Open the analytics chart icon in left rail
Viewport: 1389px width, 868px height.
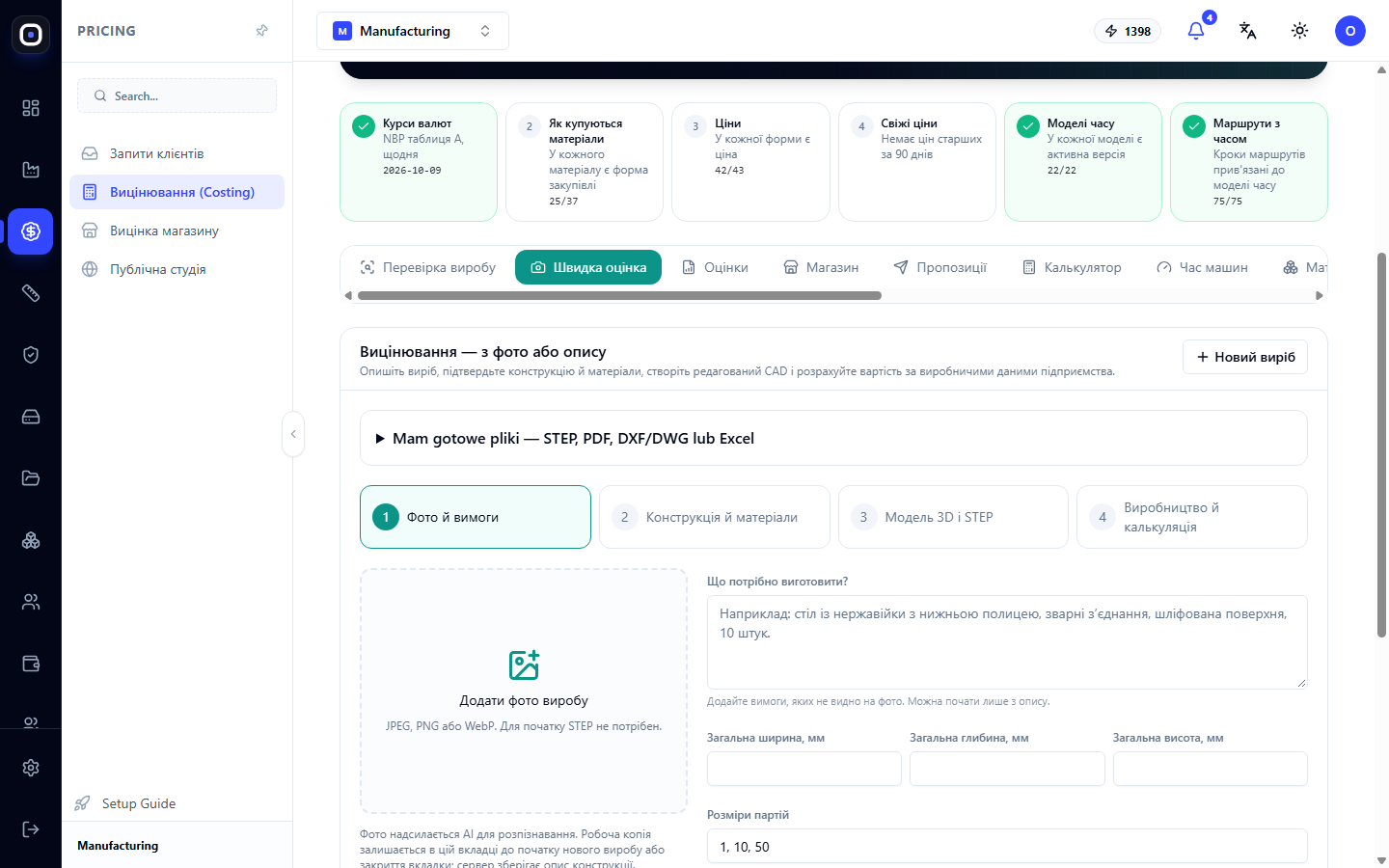[31, 170]
